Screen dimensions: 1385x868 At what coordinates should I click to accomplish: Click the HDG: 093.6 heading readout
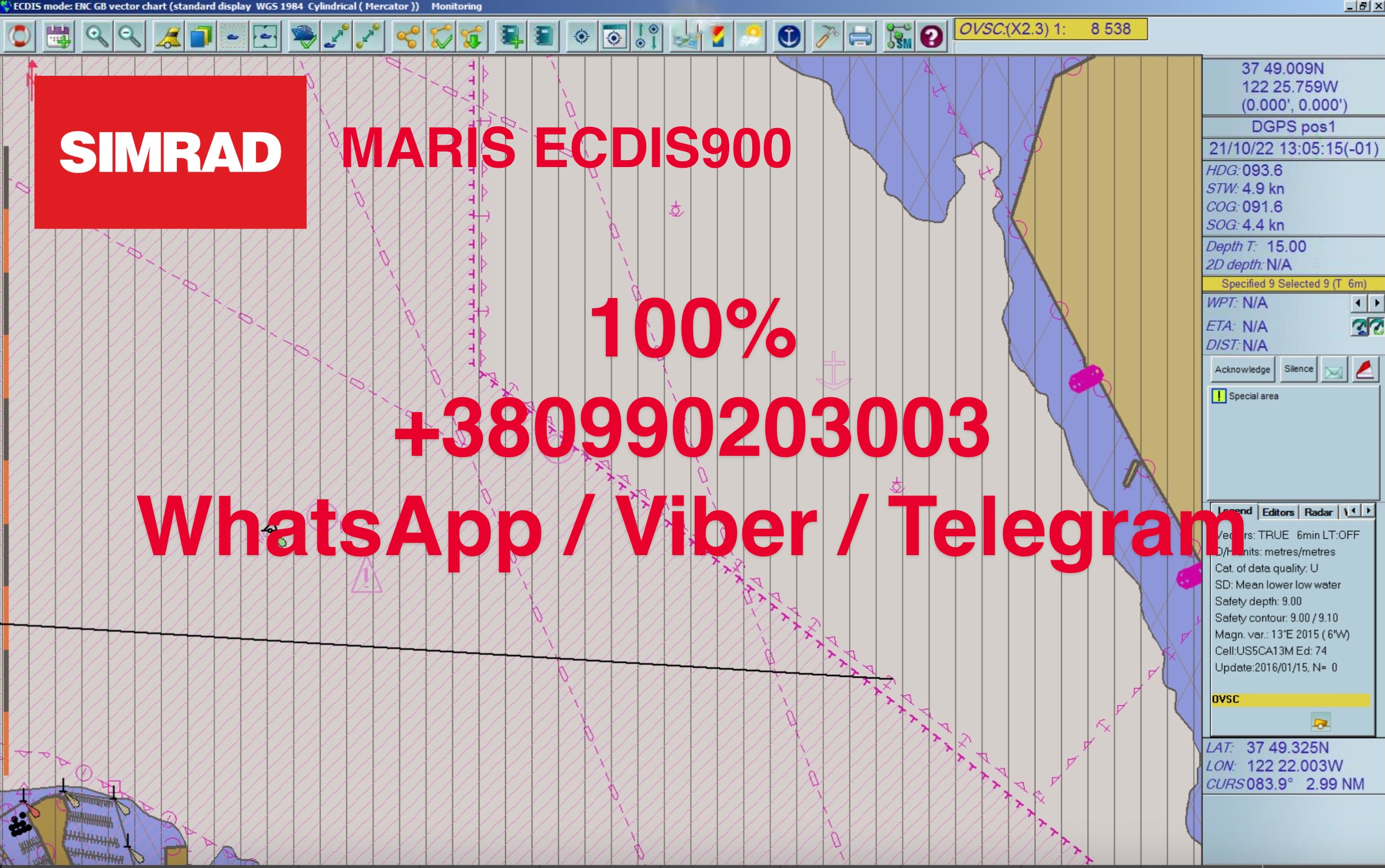click(1244, 170)
